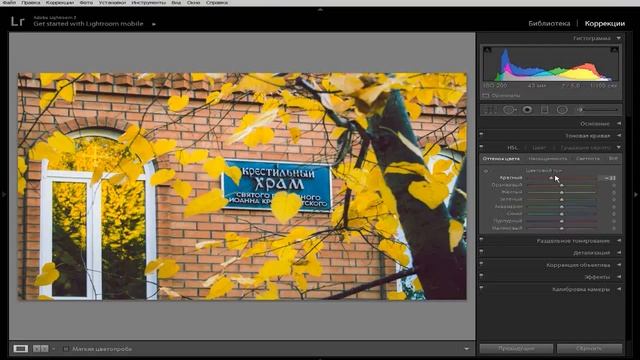Expand the Detail panel
Image resolution: width=640 pixels, height=360 pixels.
tap(619, 253)
